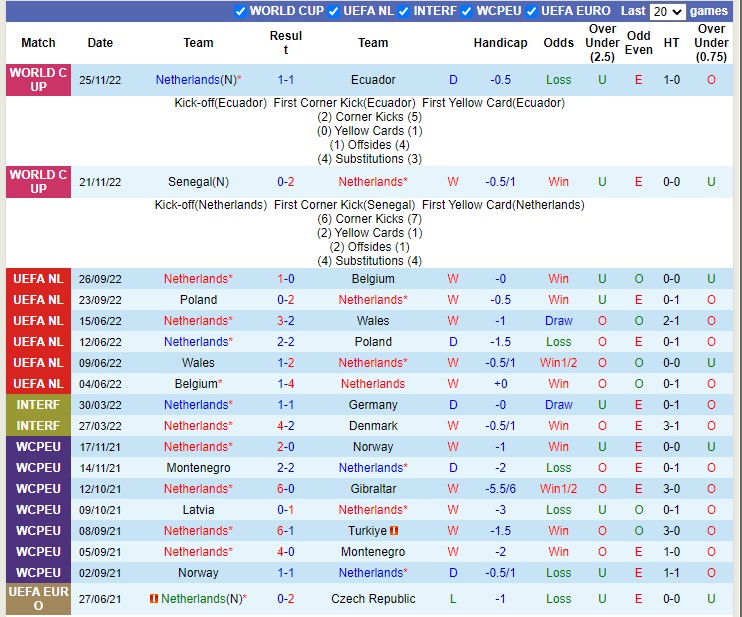Click the Senegal(N) team name
The height and width of the screenshot is (617, 742).
198,182
